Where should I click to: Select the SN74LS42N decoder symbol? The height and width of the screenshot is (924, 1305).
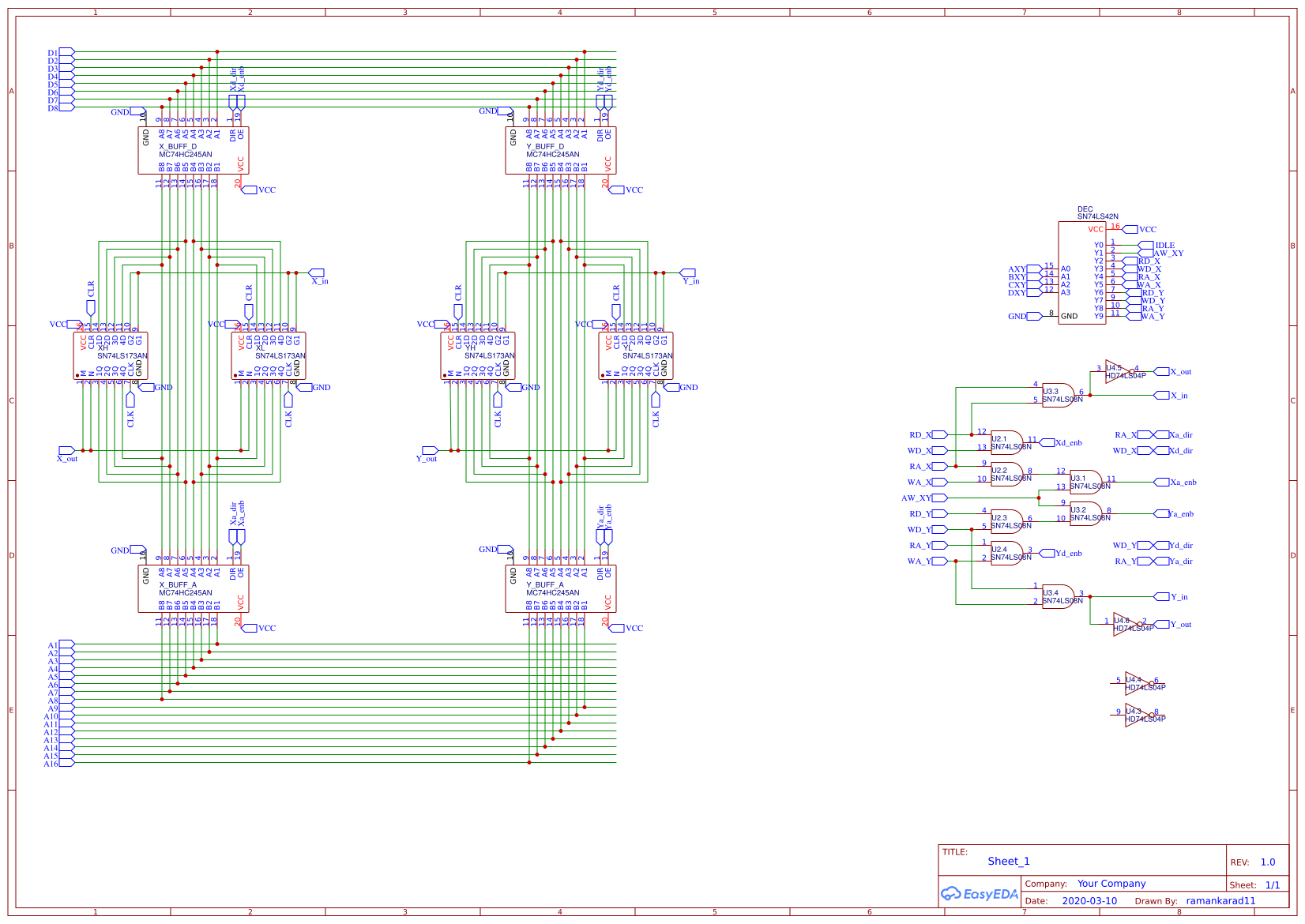pyautogui.click(x=1082, y=272)
